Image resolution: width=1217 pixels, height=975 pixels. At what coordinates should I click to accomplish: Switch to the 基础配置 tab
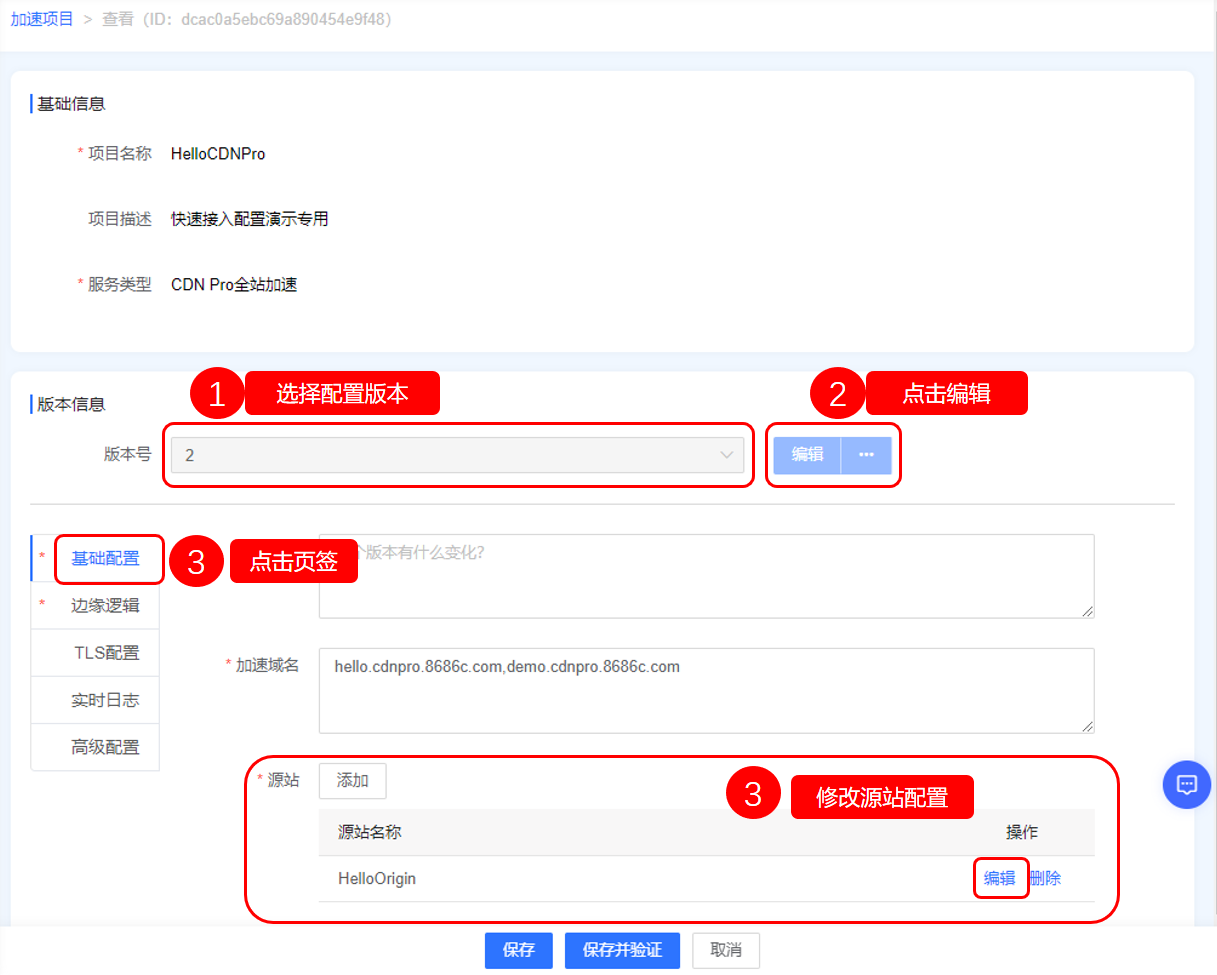point(105,558)
